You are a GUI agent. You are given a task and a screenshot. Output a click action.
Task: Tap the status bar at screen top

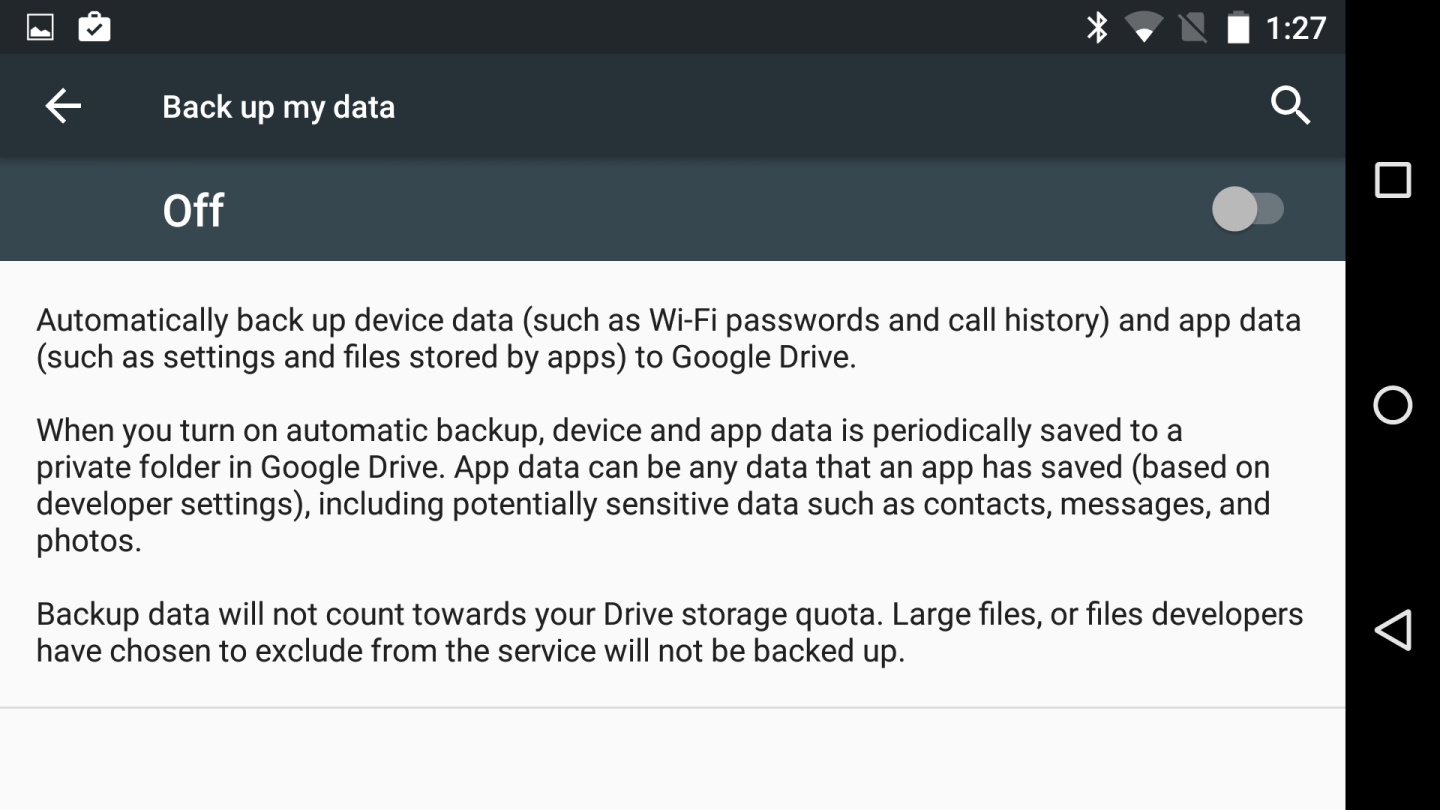600,28
